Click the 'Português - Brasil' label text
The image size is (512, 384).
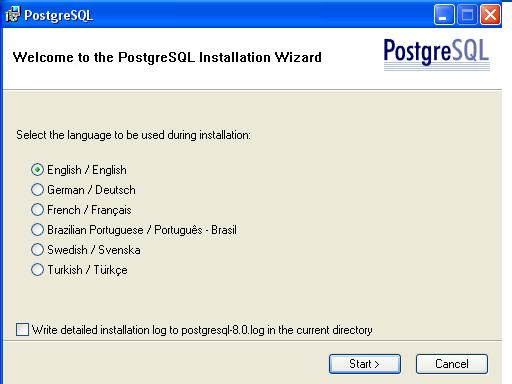195,230
